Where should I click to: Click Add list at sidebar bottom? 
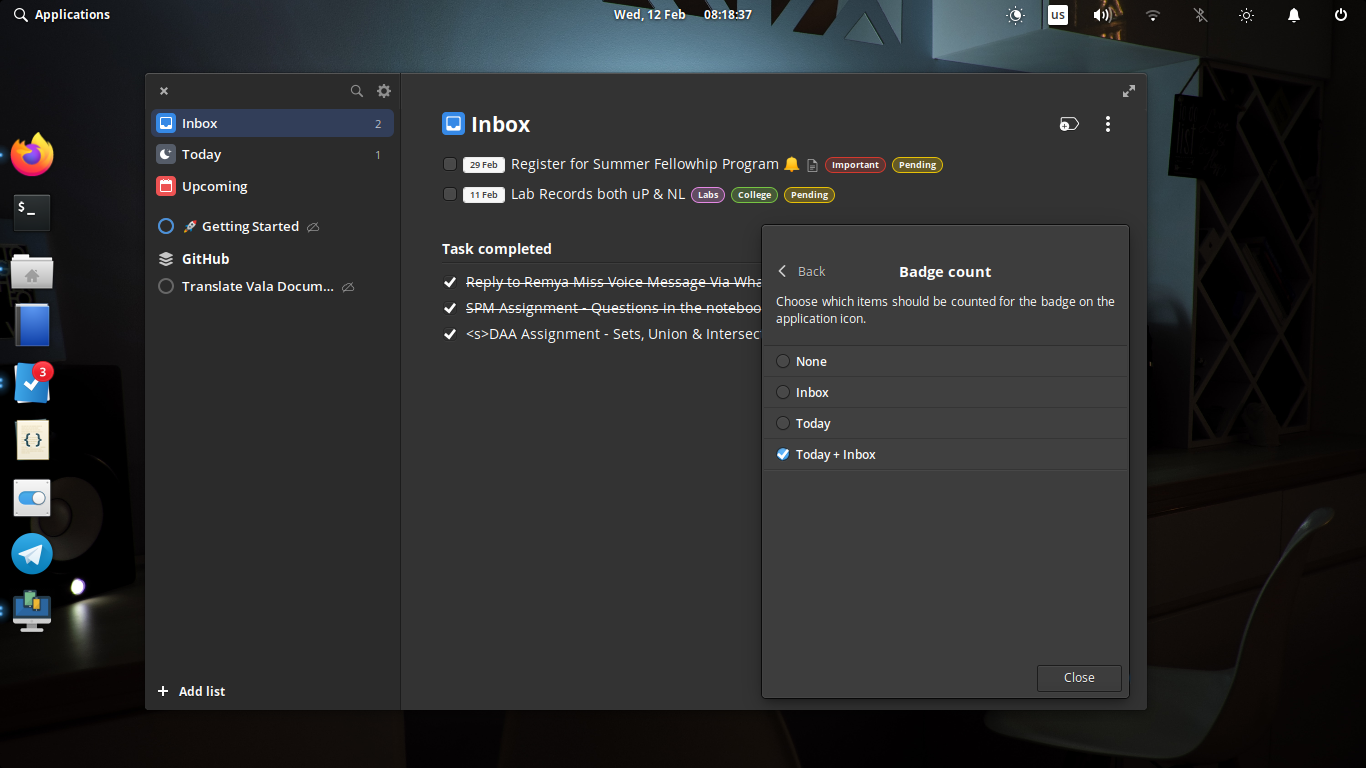(x=192, y=691)
